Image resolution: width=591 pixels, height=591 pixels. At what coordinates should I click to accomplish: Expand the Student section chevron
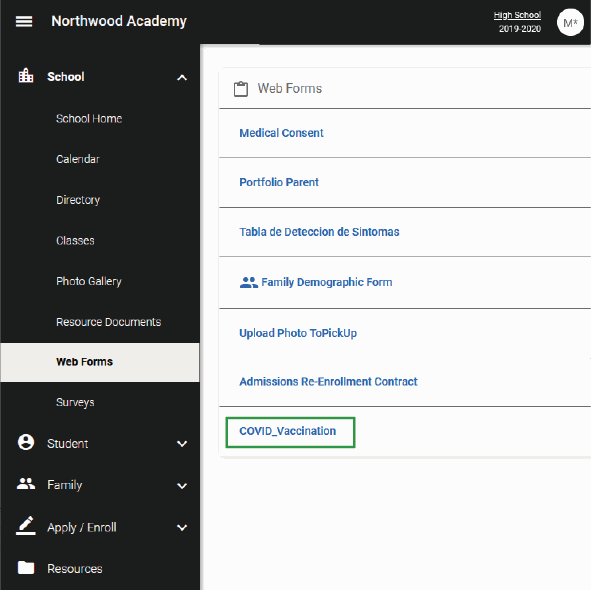pos(182,444)
